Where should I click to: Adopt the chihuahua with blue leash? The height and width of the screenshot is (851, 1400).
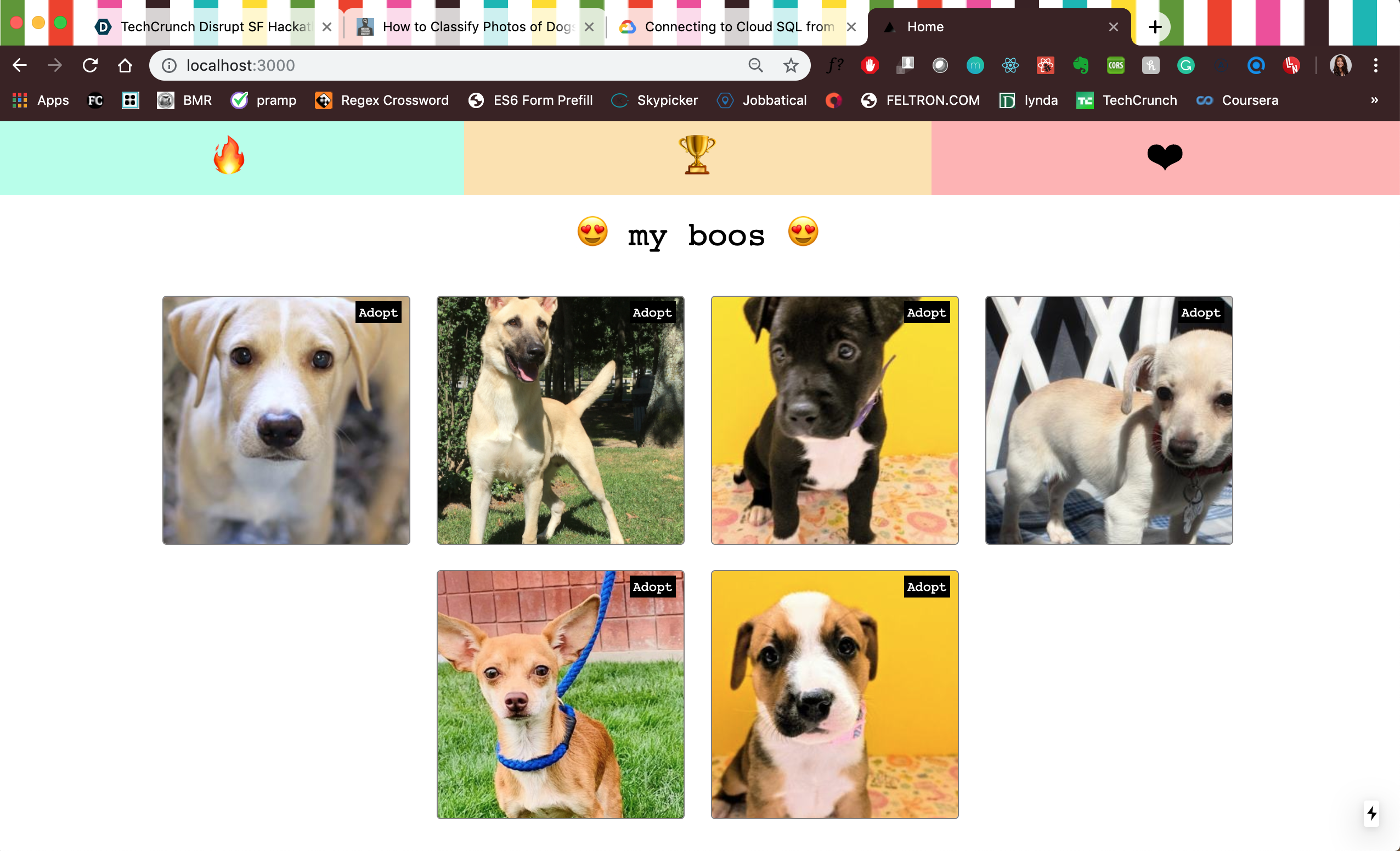[652, 587]
